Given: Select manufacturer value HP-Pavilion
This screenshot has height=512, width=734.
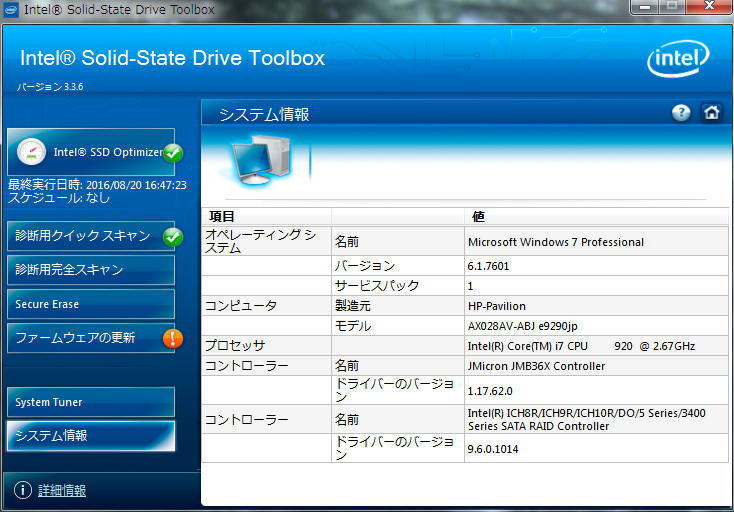Looking at the screenshot, I should pos(596,306).
